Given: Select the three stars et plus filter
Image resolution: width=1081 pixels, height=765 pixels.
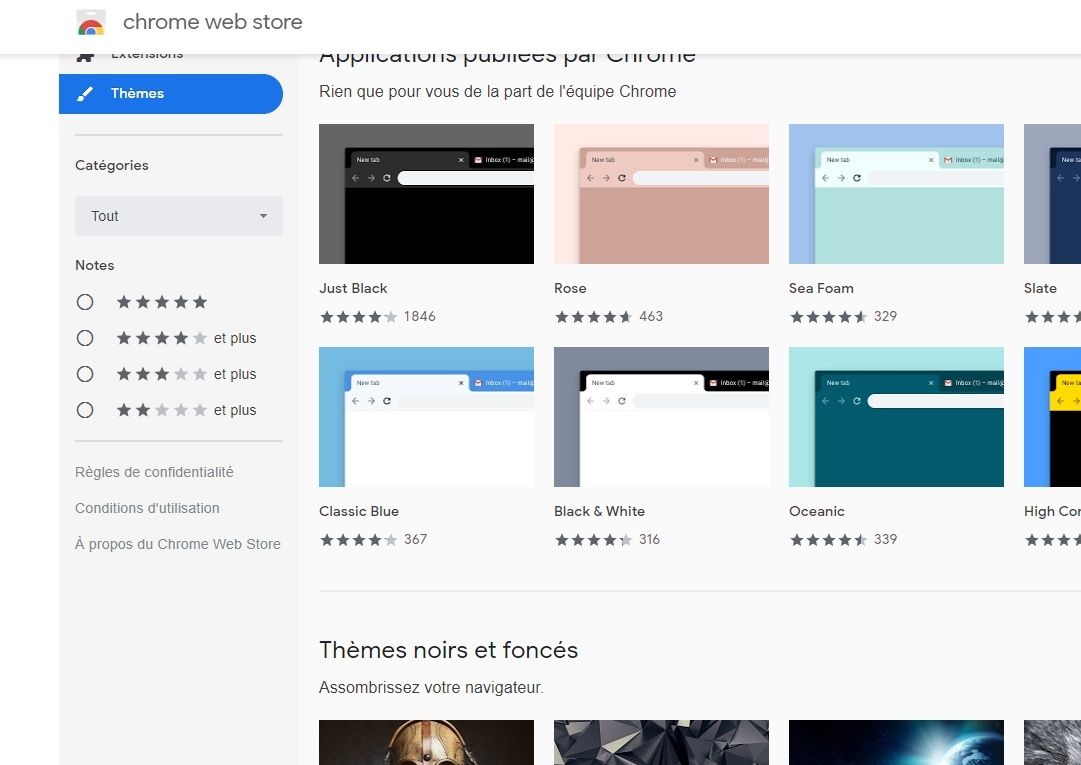Looking at the screenshot, I should tap(85, 374).
